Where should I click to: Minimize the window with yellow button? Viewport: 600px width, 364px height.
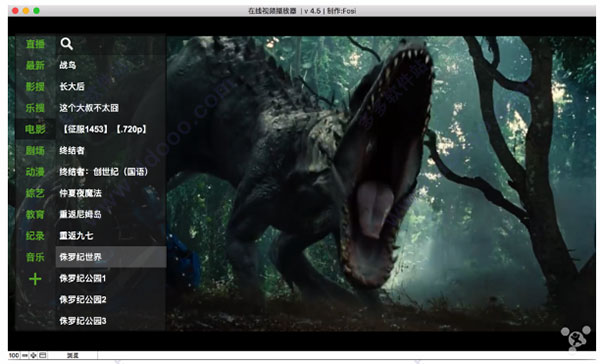pyautogui.click(x=26, y=11)
